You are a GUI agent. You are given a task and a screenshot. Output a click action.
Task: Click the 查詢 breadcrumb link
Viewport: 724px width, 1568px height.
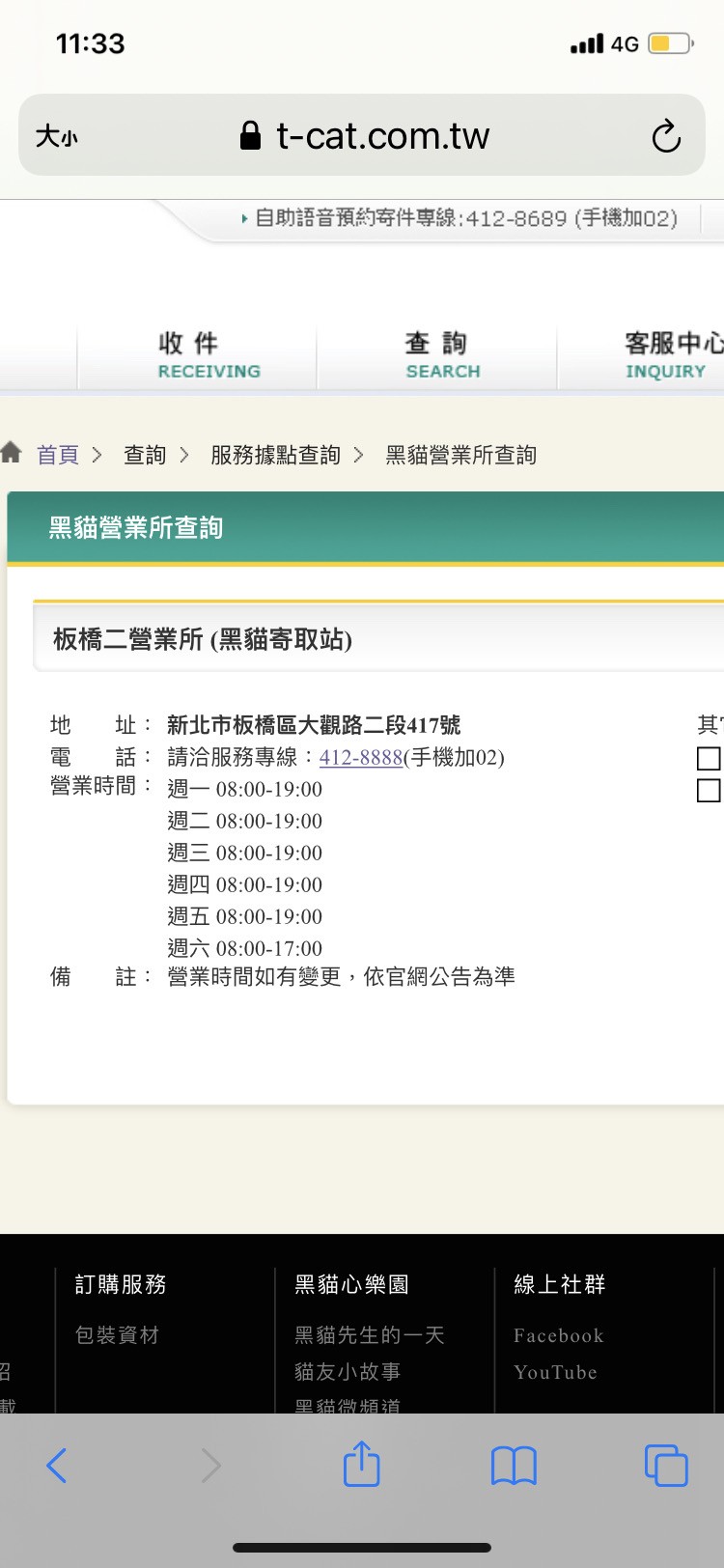point(145,455)
